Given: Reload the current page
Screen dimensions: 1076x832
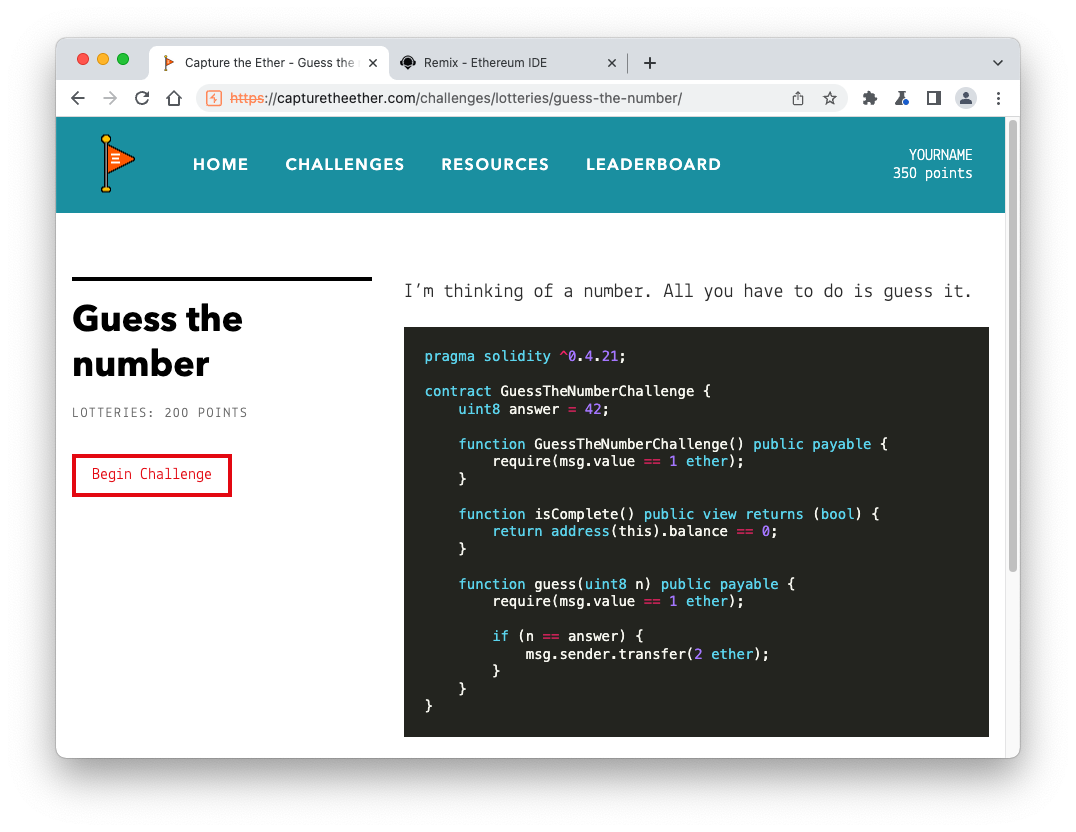Looking at the screenshot, I should [x=142, y=98].
